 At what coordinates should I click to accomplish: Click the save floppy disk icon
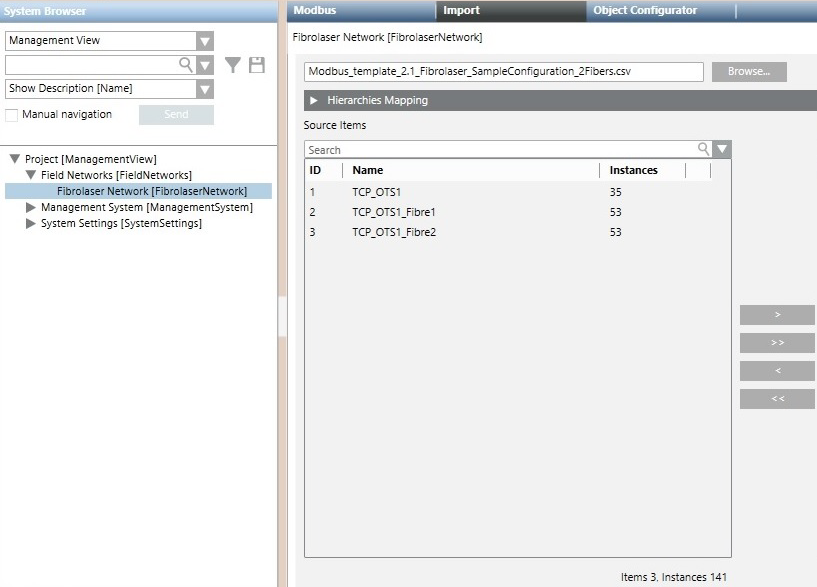[x=257, y=65]
